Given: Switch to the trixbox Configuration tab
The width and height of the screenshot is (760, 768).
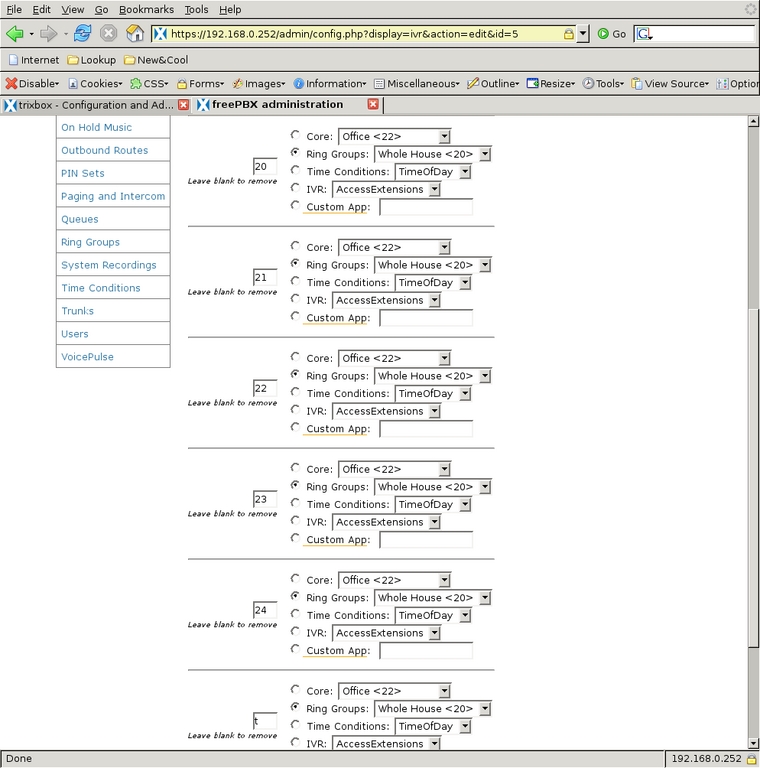Looking at the screenshot, I should pos(95,104).
